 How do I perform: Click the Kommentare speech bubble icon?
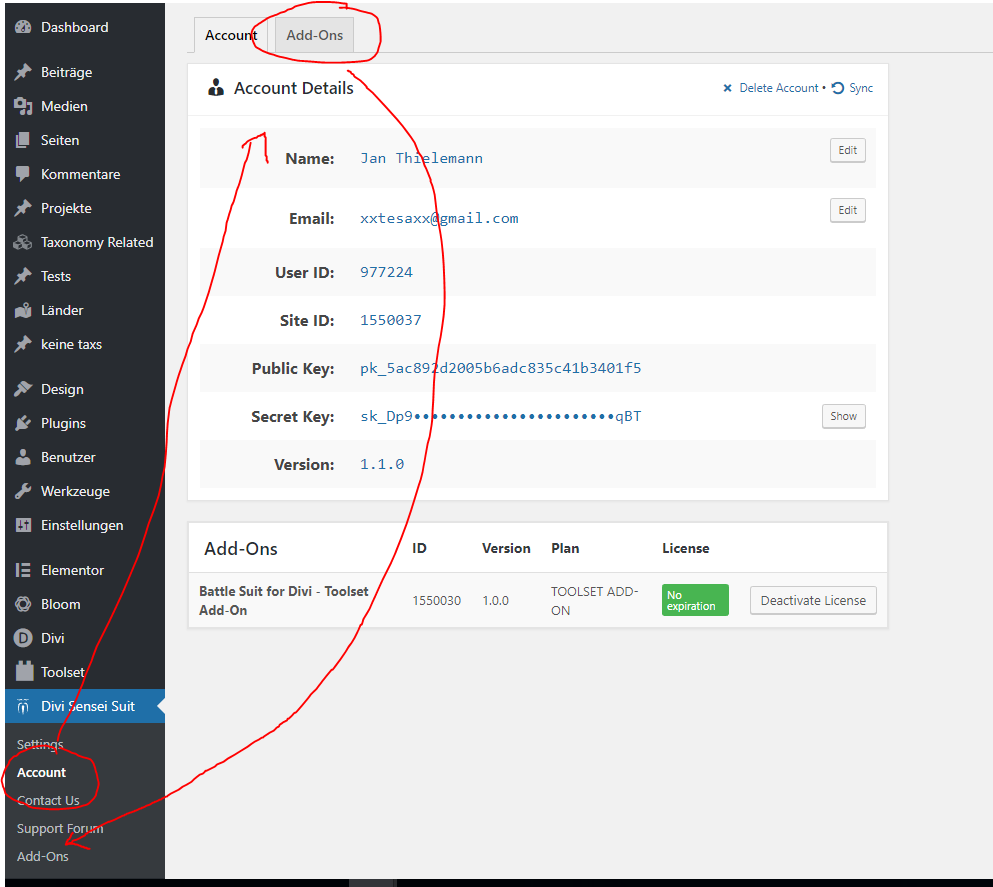(x=23, y=174)
